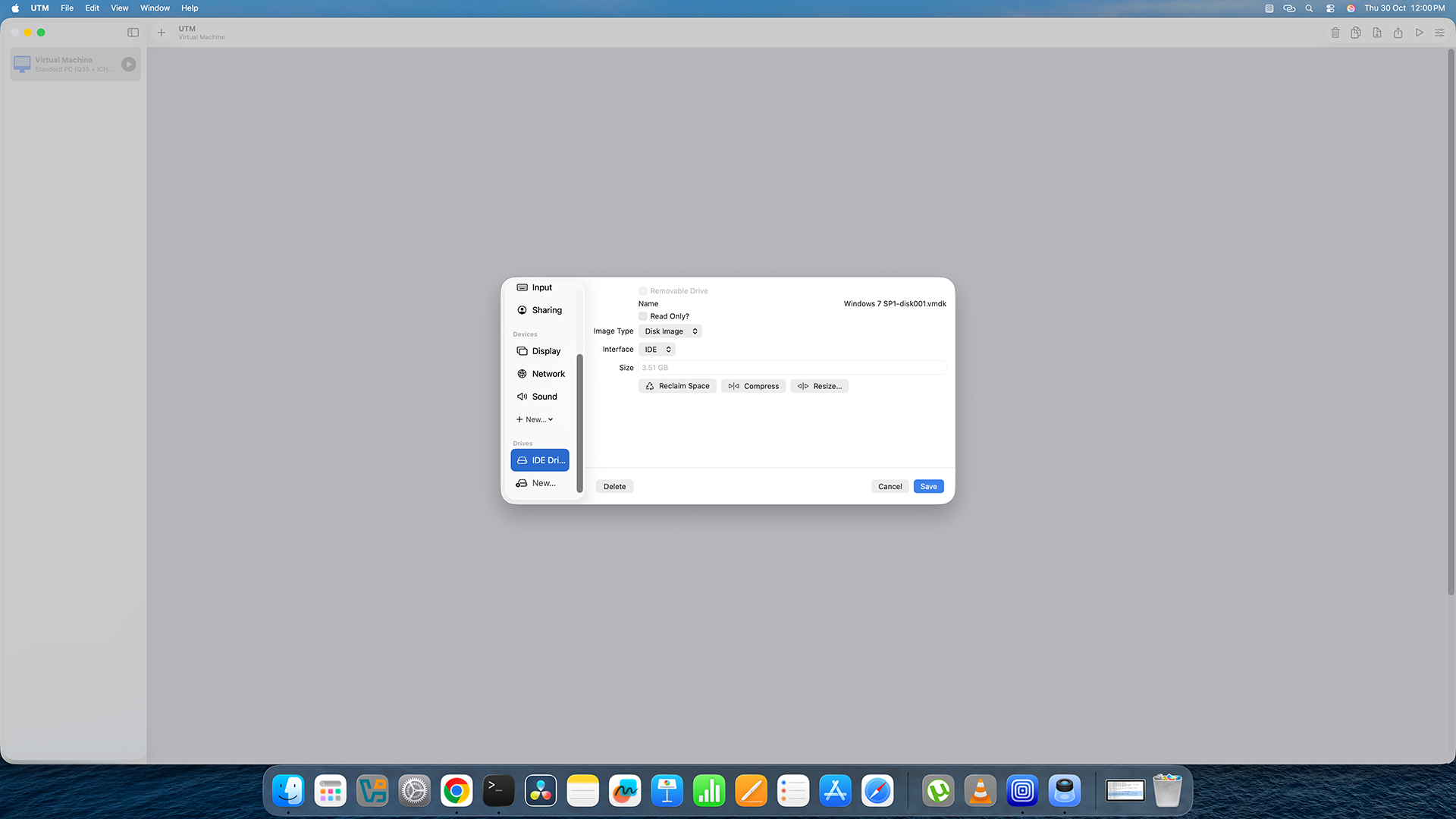Save the drive configuration
Viewport: 1456px width, 819px height.
[928, 486]
